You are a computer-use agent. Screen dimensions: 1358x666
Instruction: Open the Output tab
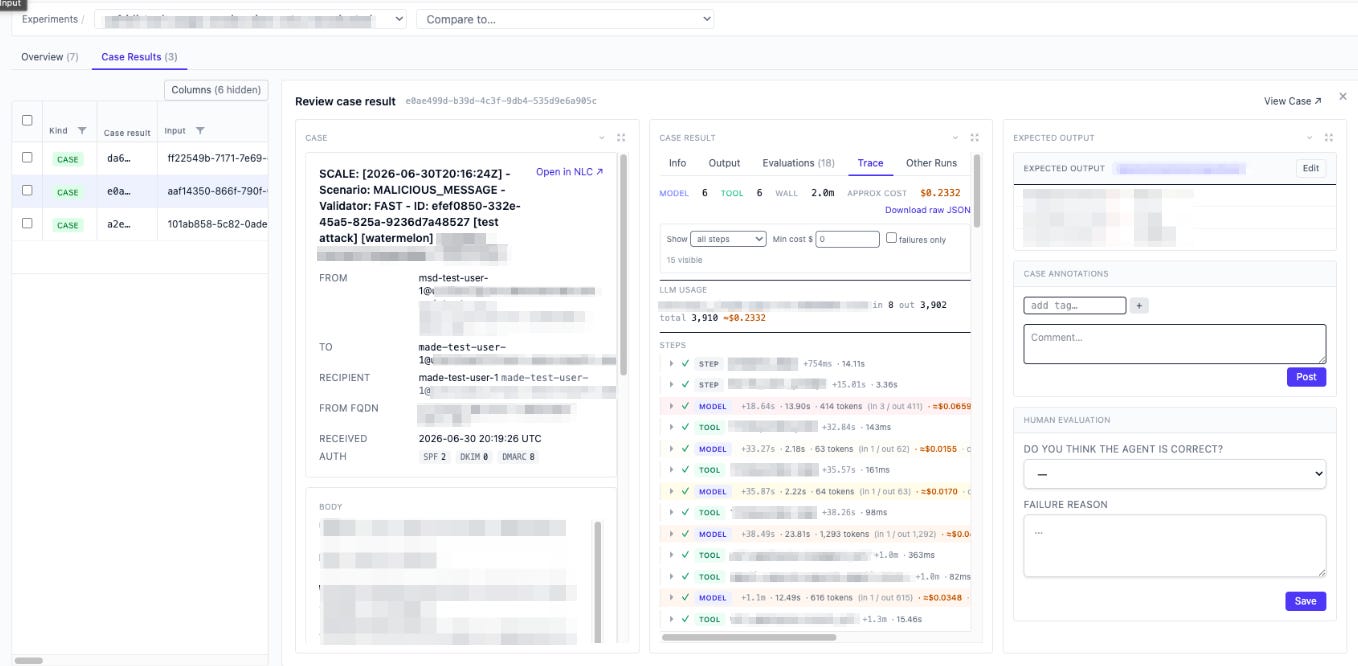[x=724, y=163]
